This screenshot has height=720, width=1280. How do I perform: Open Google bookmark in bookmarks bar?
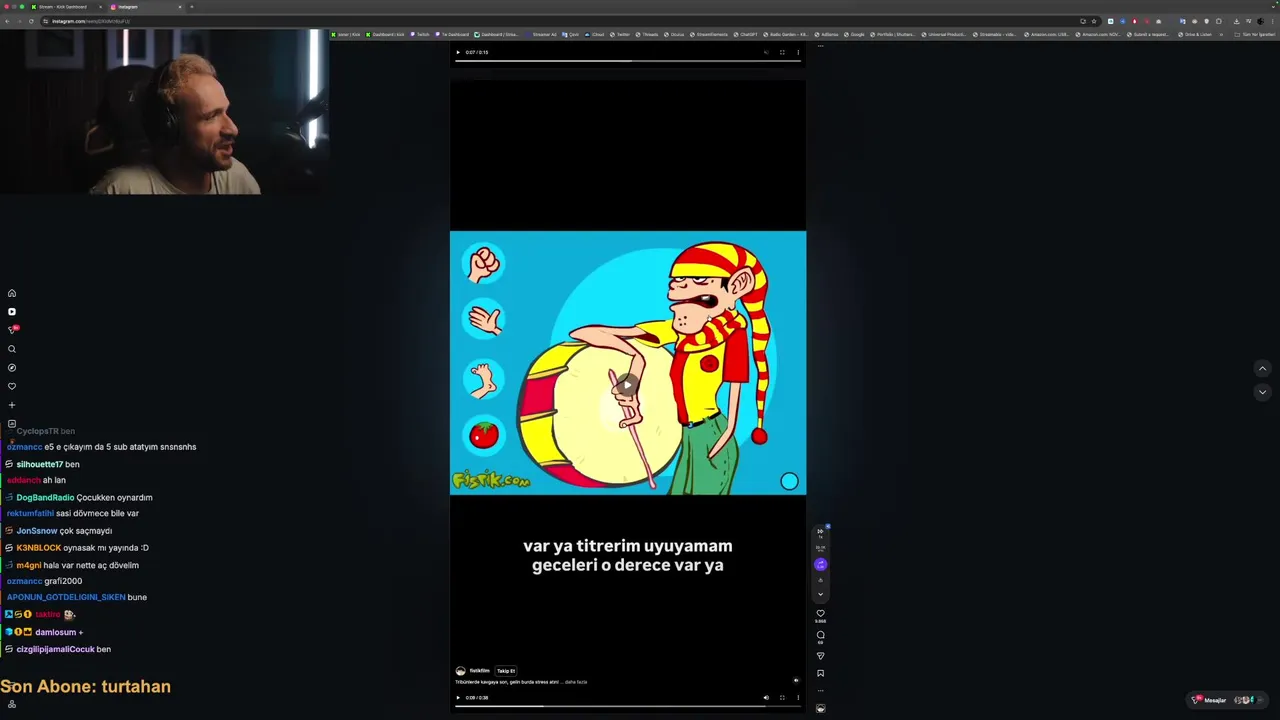[x=854, y=34]
